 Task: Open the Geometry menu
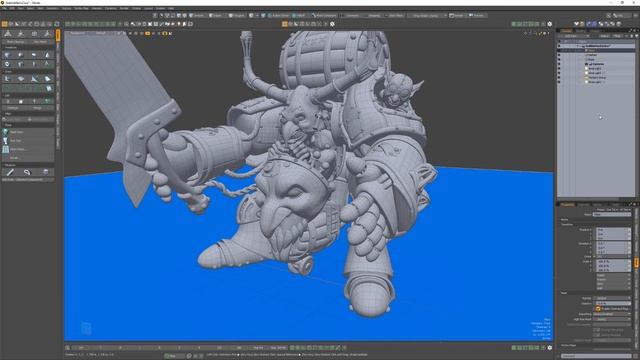coord(52,8)
